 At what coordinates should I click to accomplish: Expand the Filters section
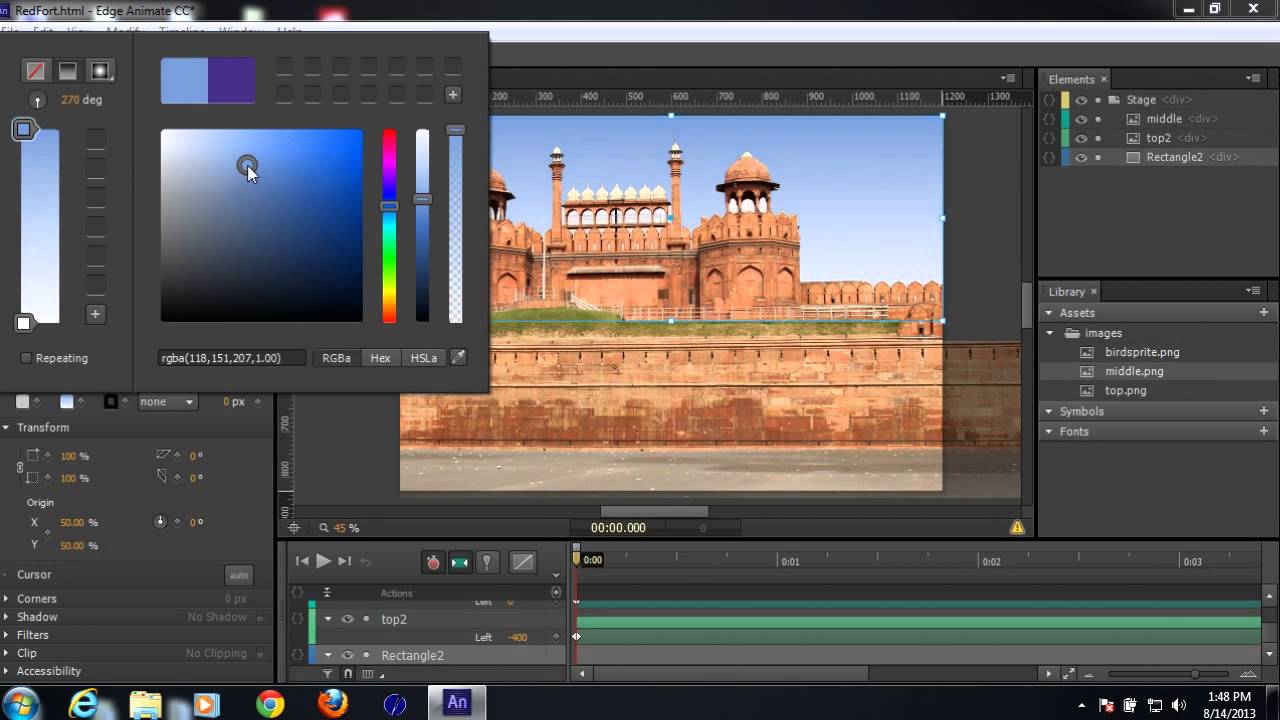coord(6,635)
